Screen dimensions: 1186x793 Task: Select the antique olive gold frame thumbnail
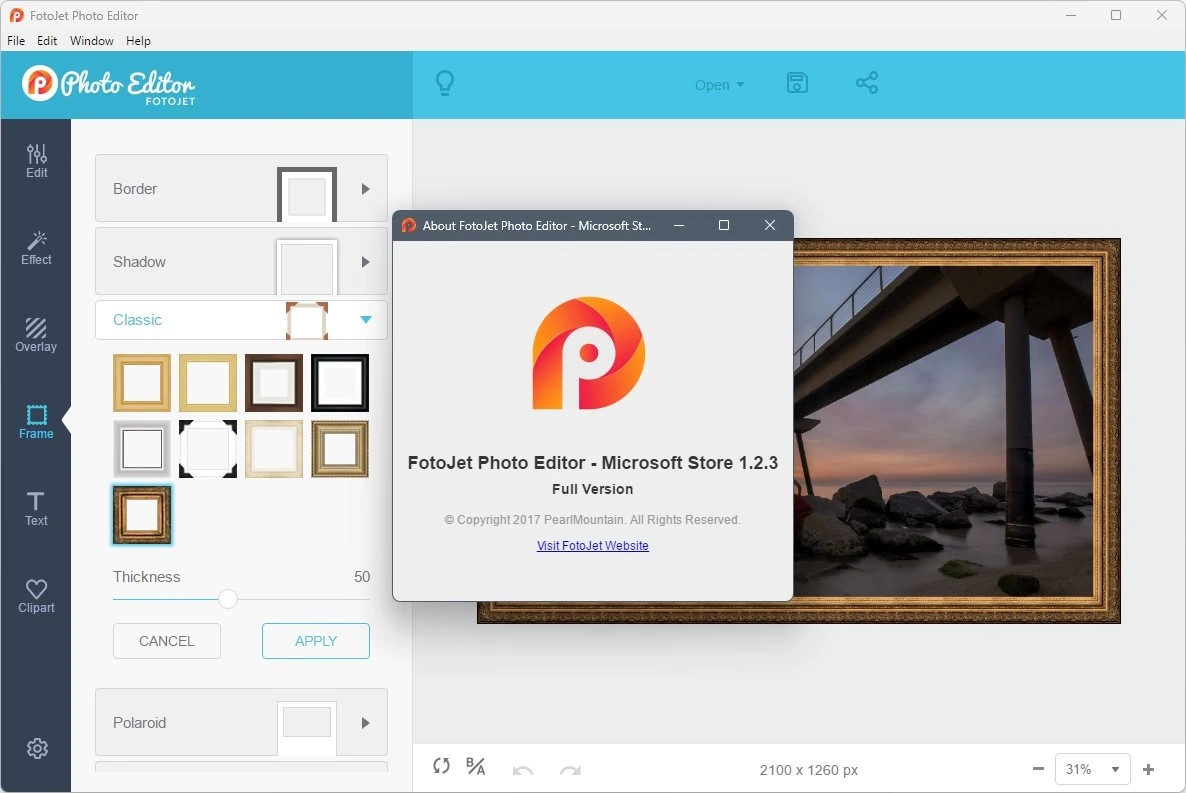(x=340, y=449)
